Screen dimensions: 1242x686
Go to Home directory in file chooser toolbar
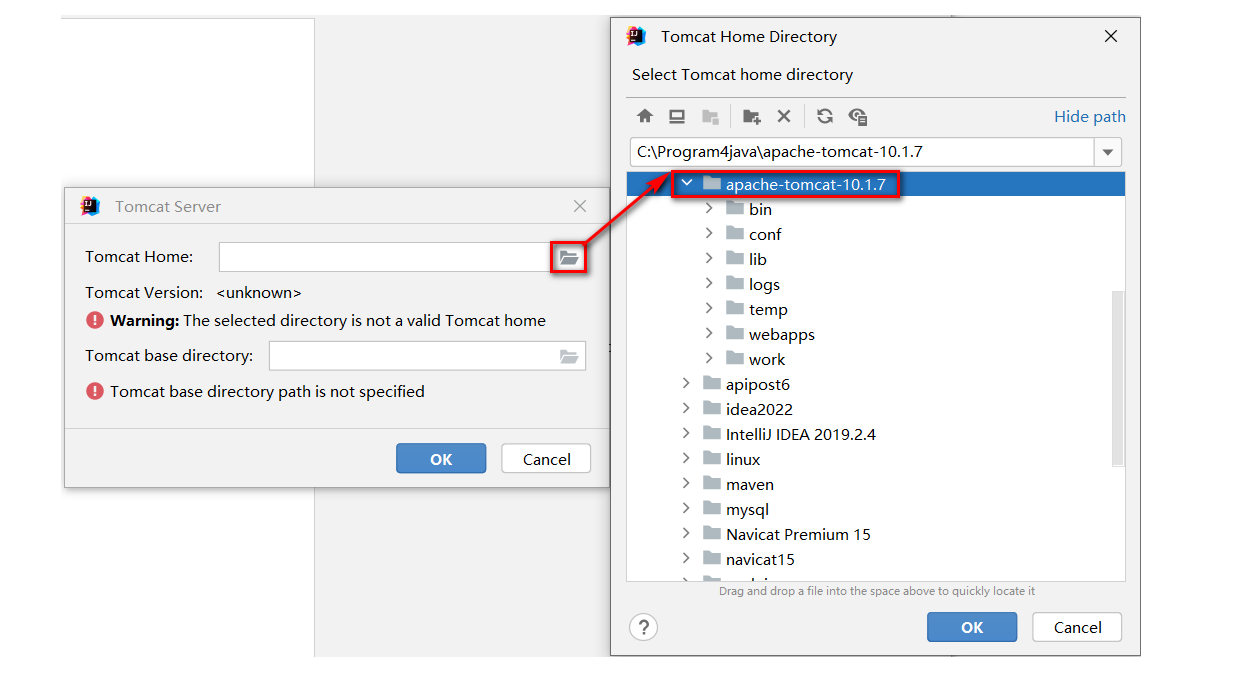tap(645, 116)
